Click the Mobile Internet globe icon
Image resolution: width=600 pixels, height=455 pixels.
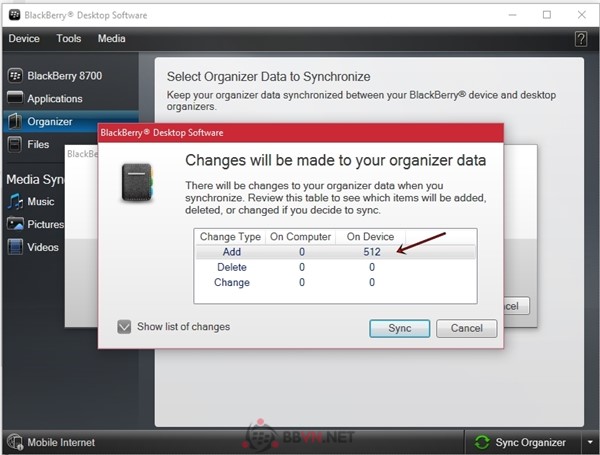(15, 442)
